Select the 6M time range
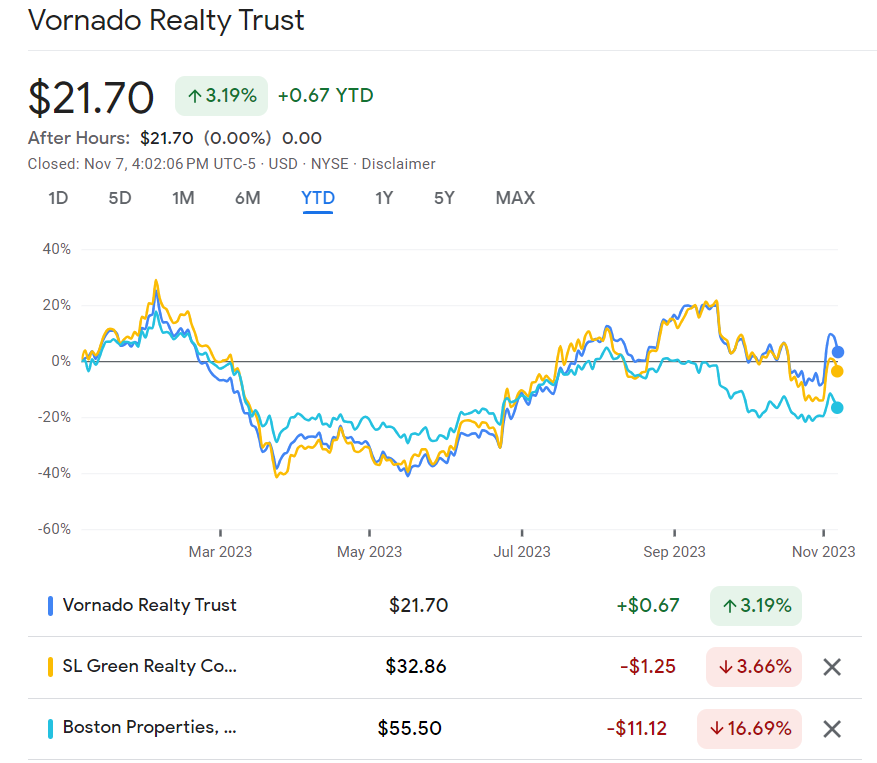The height and width of the screenshot is (763, 877). (247, 198)
